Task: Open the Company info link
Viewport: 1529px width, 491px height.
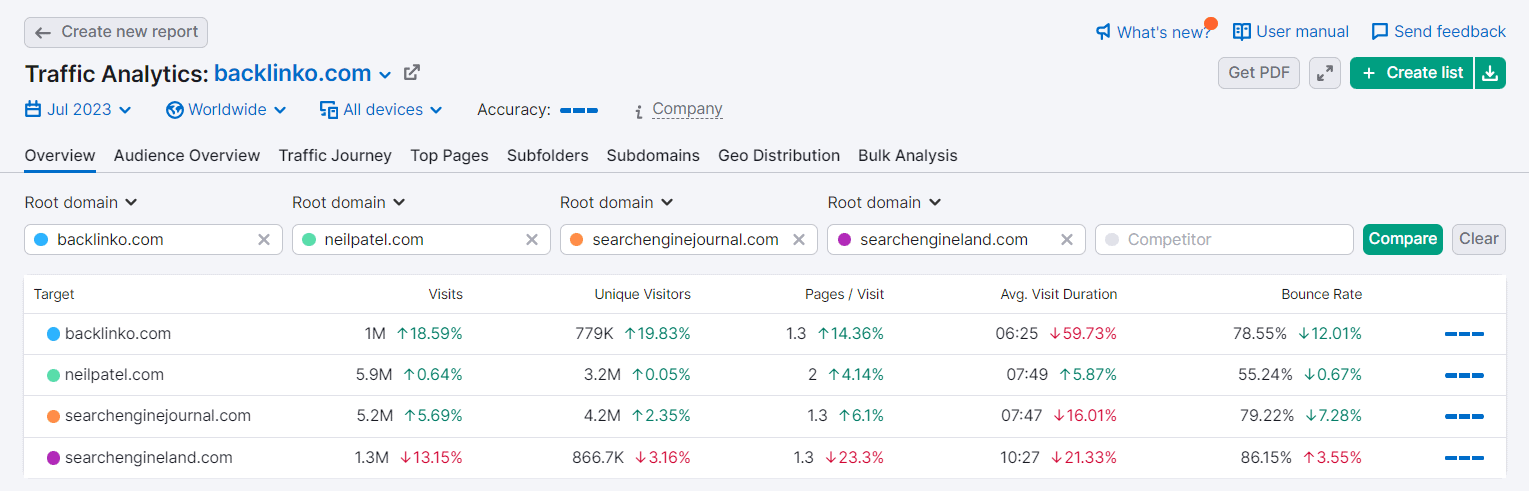Action: 687,110
